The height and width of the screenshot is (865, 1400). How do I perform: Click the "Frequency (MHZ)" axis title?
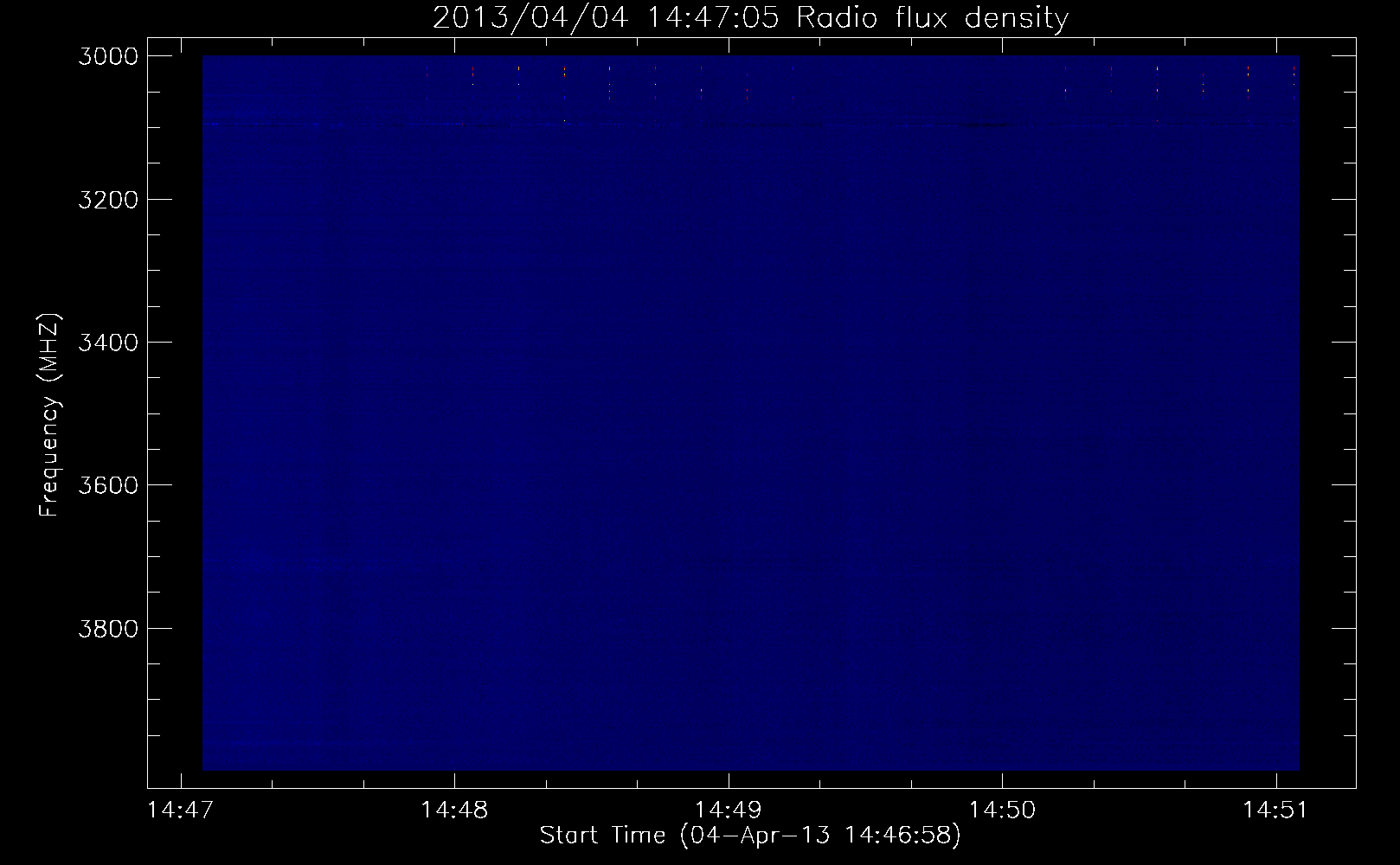[x=49, y=415]
